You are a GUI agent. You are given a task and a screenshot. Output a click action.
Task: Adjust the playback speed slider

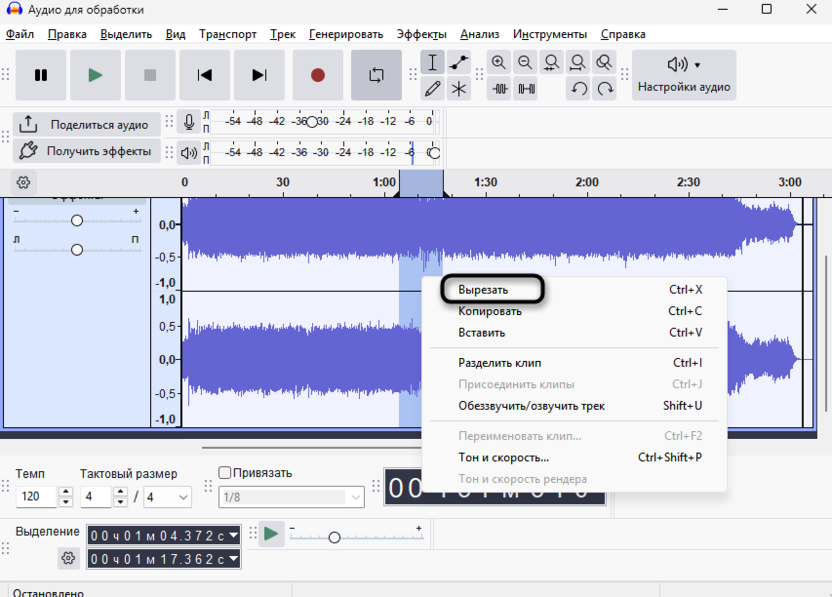[334, 536]
